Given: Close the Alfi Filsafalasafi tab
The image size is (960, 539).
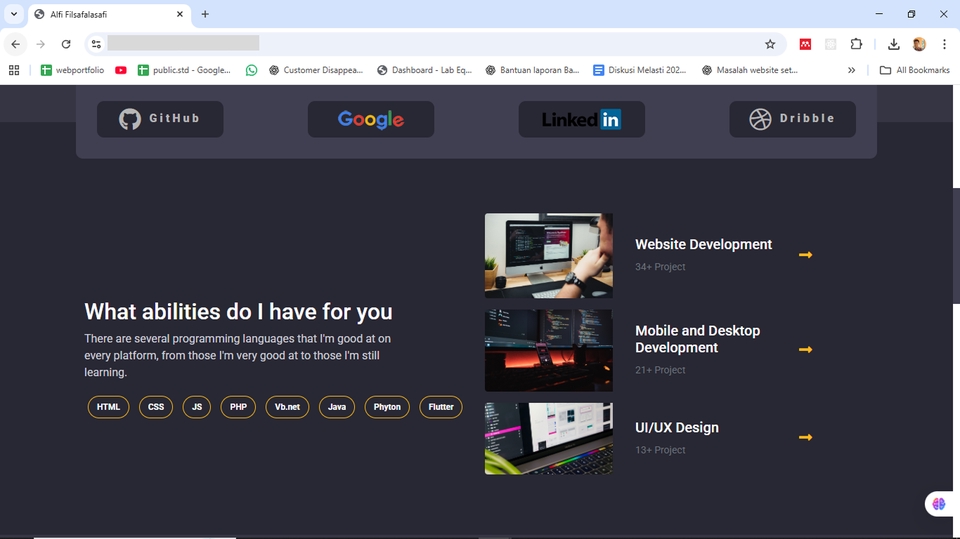Looking at the screenshot, I should (180, 14).
